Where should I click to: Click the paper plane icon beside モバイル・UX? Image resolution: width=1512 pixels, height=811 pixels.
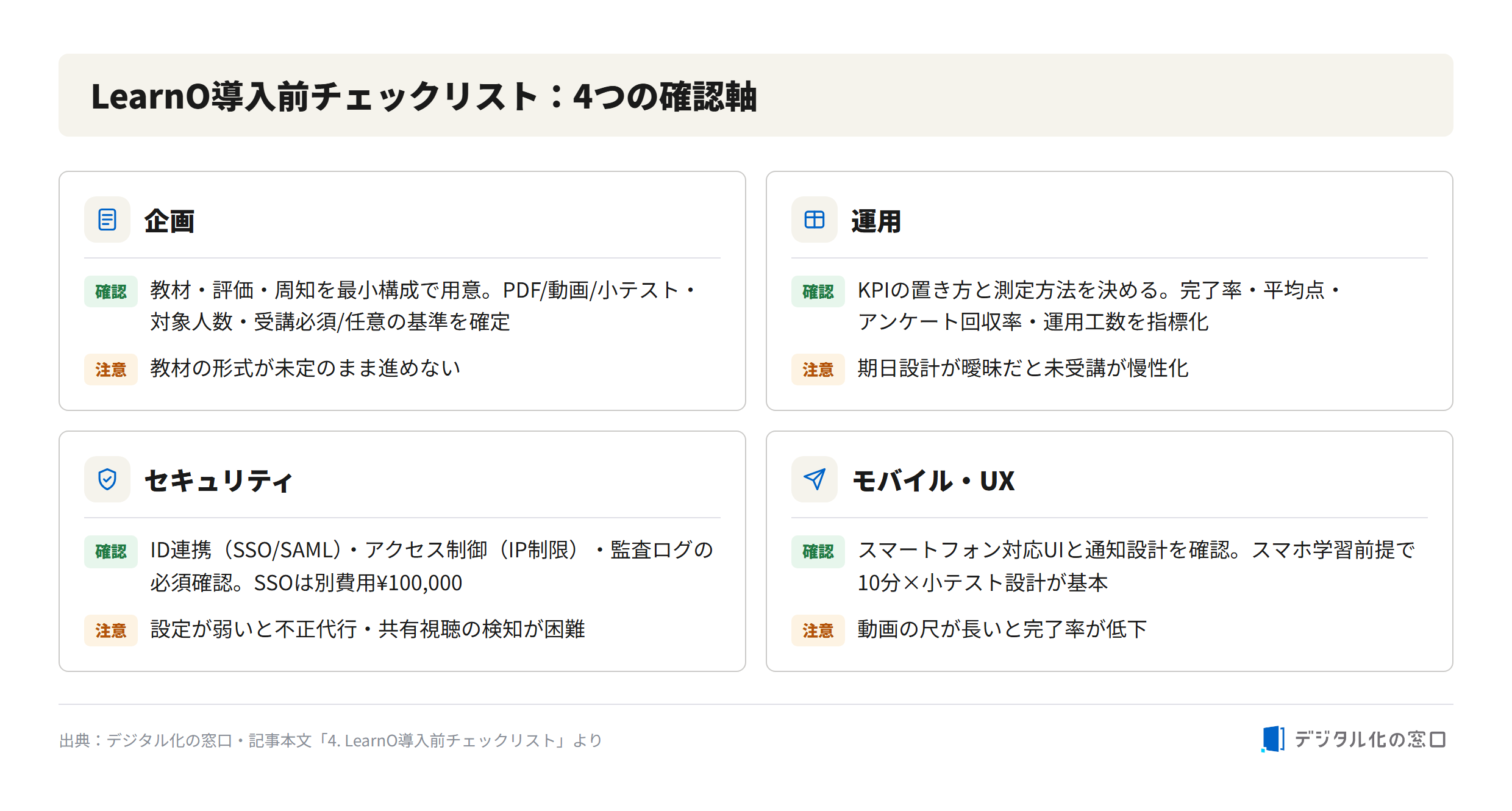815,480
